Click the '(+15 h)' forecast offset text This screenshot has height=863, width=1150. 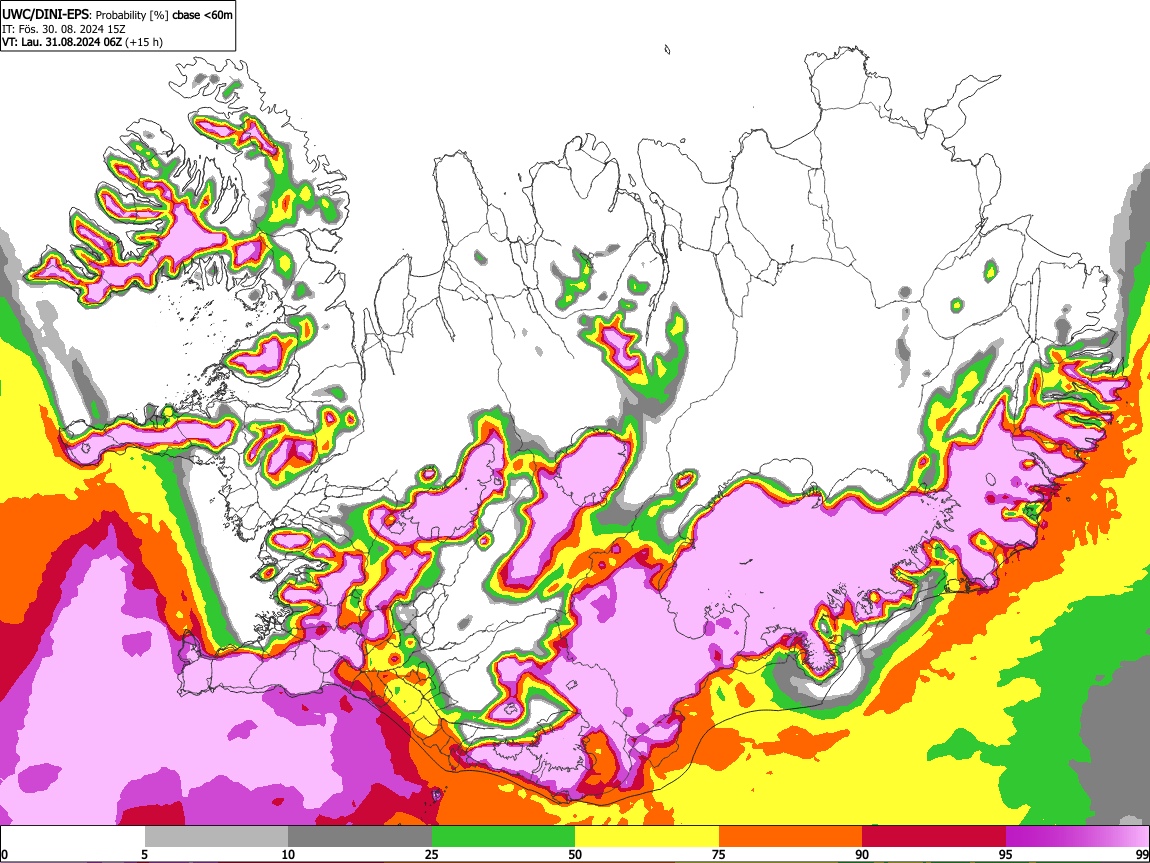pyautogui.click(x=144, y=42)
